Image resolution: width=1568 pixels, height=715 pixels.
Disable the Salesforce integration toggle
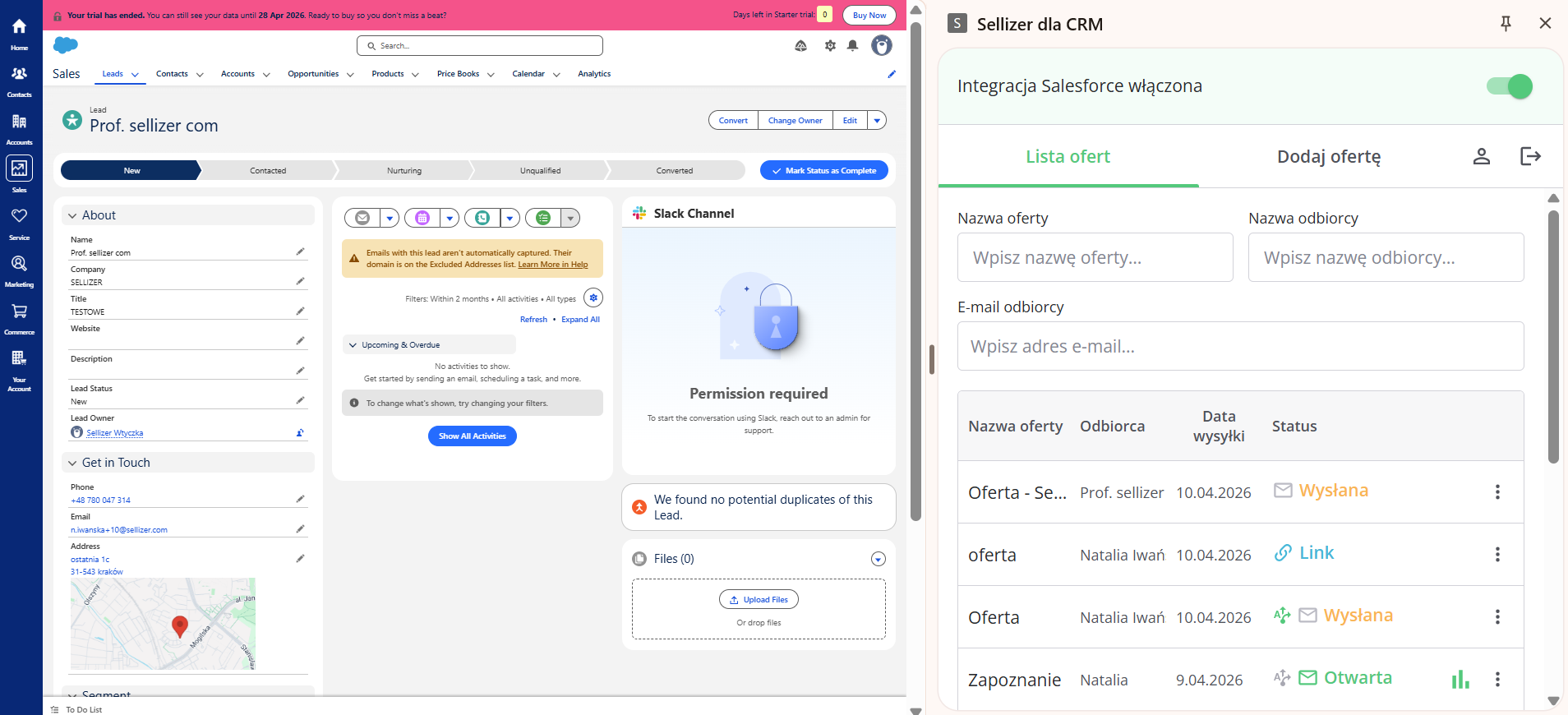click(x=1509, y=86)
